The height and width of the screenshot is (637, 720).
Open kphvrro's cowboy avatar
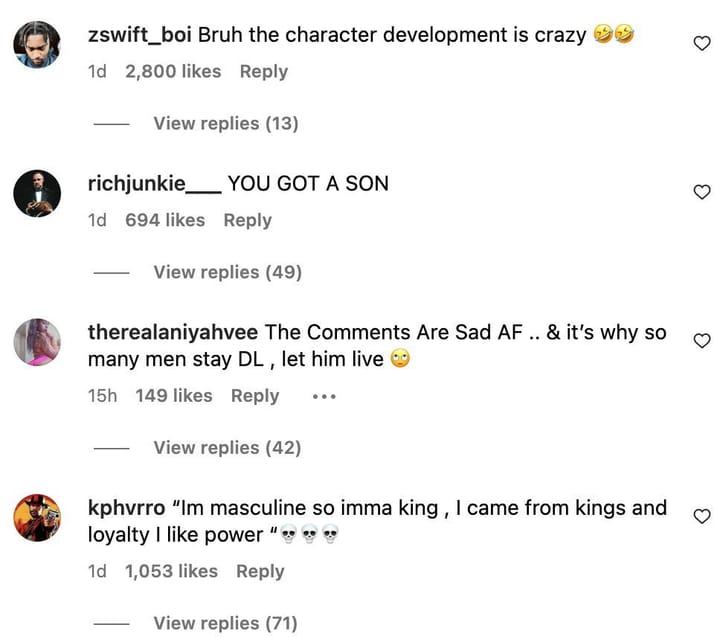pyautogui.click(x=37, y=517)
